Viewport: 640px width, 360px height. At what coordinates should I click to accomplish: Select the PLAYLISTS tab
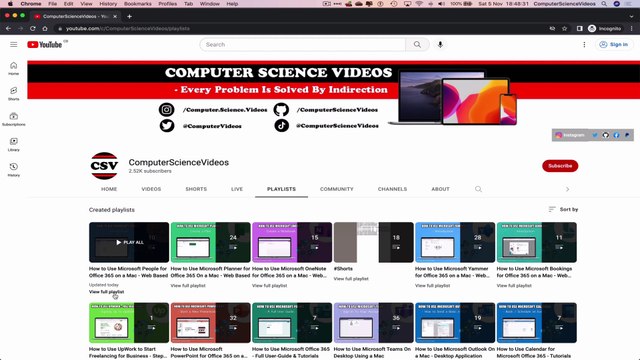coord(281,189)
